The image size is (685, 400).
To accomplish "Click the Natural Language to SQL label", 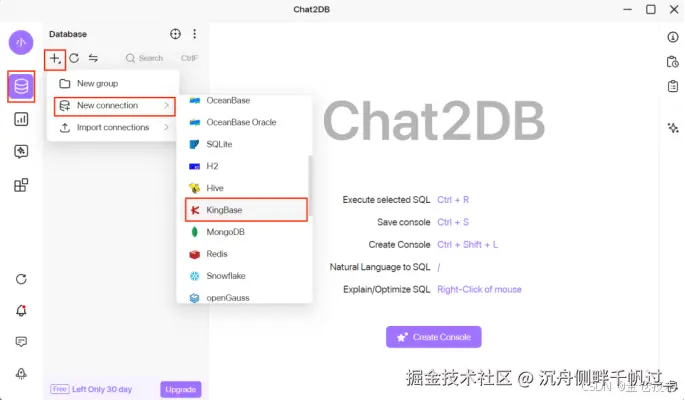I will [380, 267].
